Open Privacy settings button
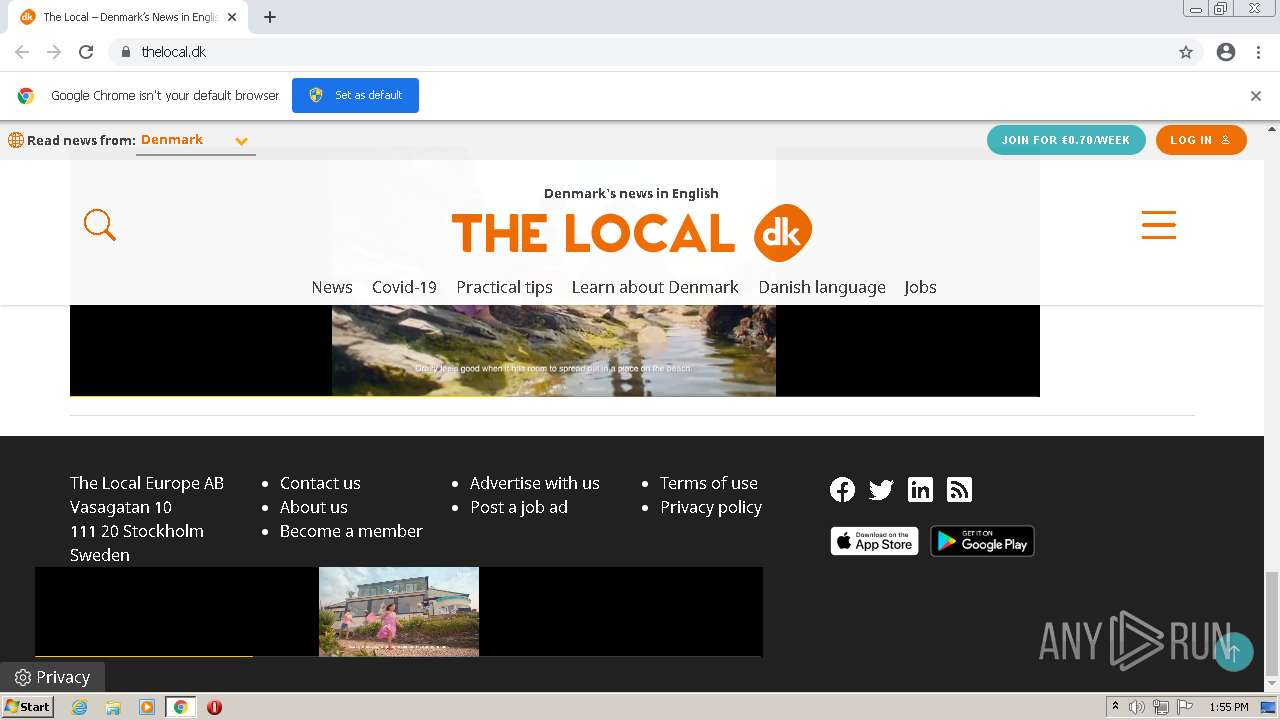Image resolution: width=1280 pixels, height=720 pixels. tap(52, 677)
